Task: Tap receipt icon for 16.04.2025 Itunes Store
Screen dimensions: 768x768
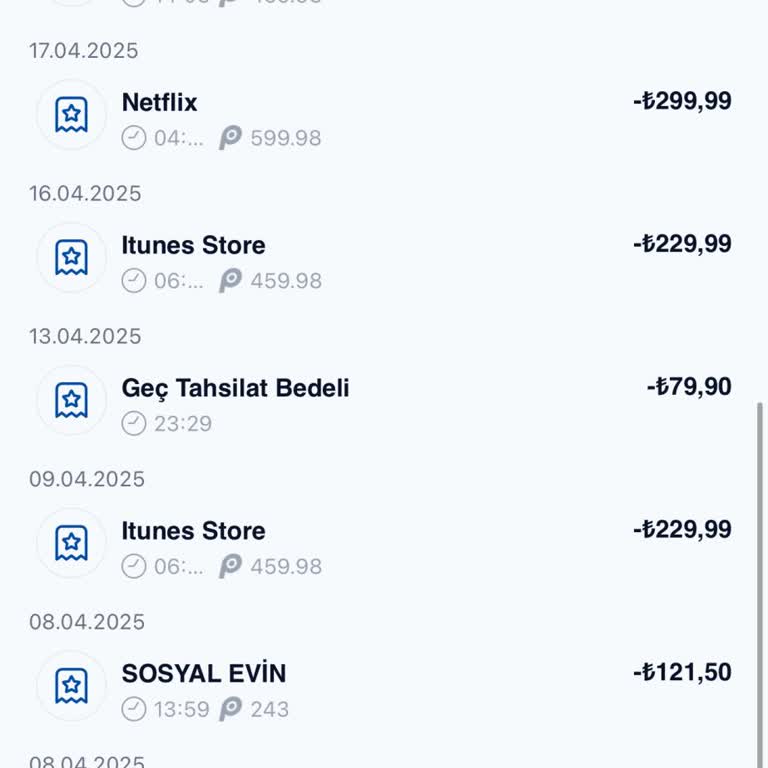Action: pos(71,258)
